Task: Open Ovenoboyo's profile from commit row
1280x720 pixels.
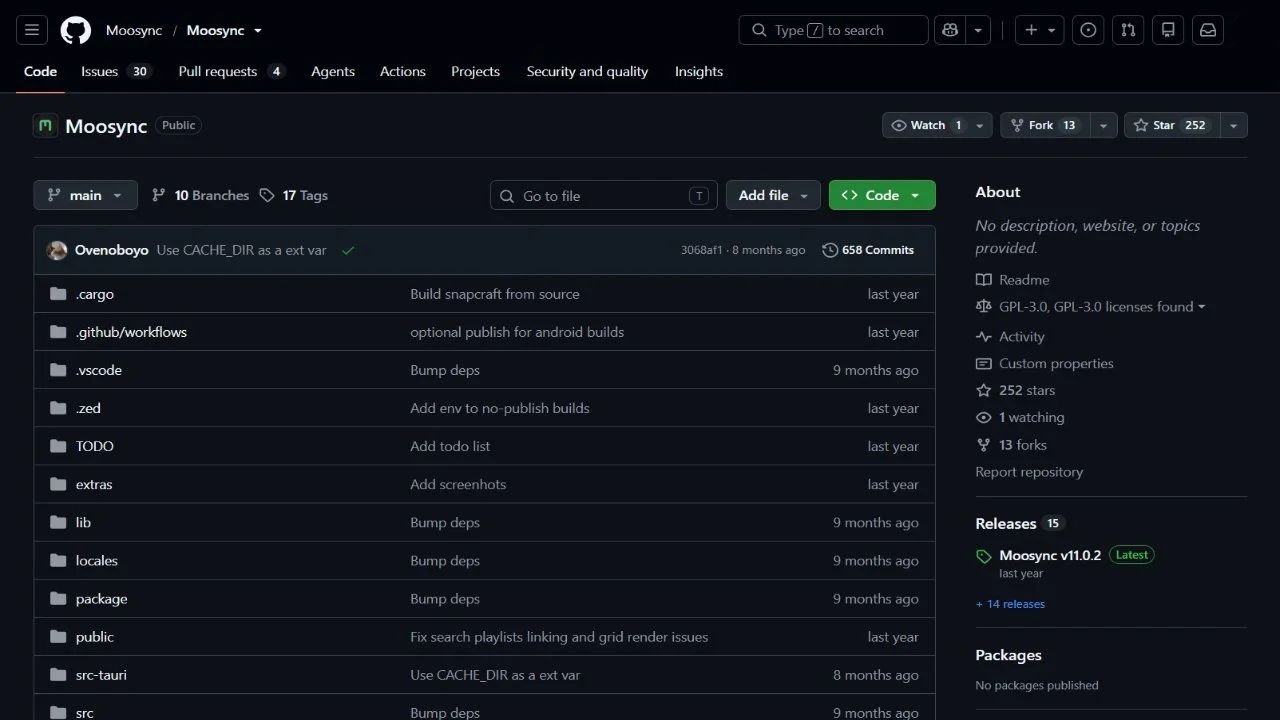Action: pos(112,250)
